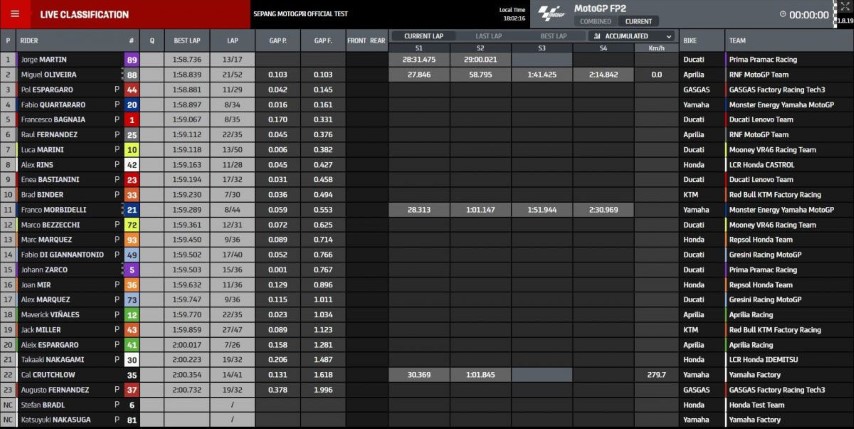Click the pit 'P' indicator for Brad Binder

coord(117,194)
